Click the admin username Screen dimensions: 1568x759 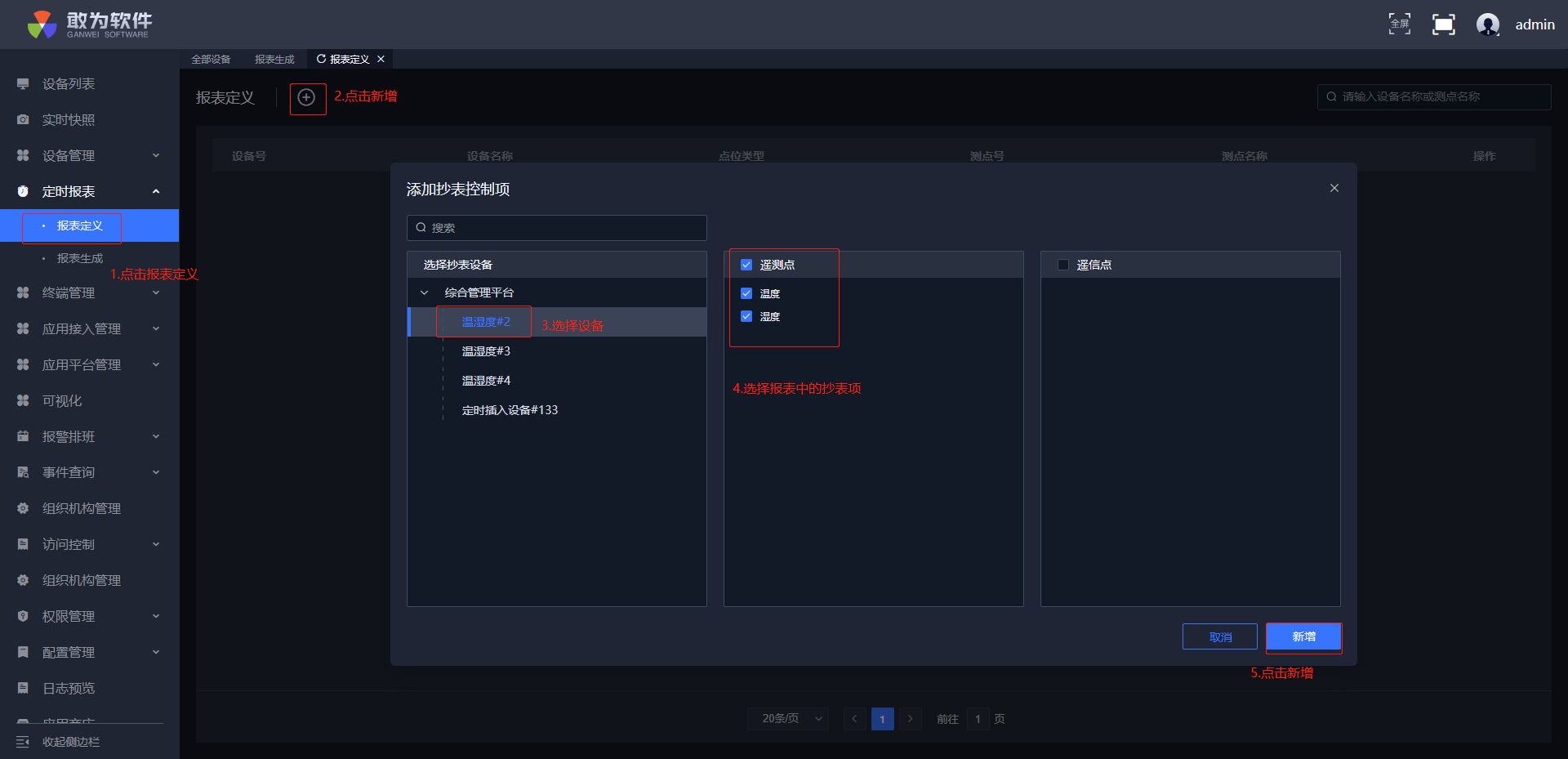coord(1535,25)
